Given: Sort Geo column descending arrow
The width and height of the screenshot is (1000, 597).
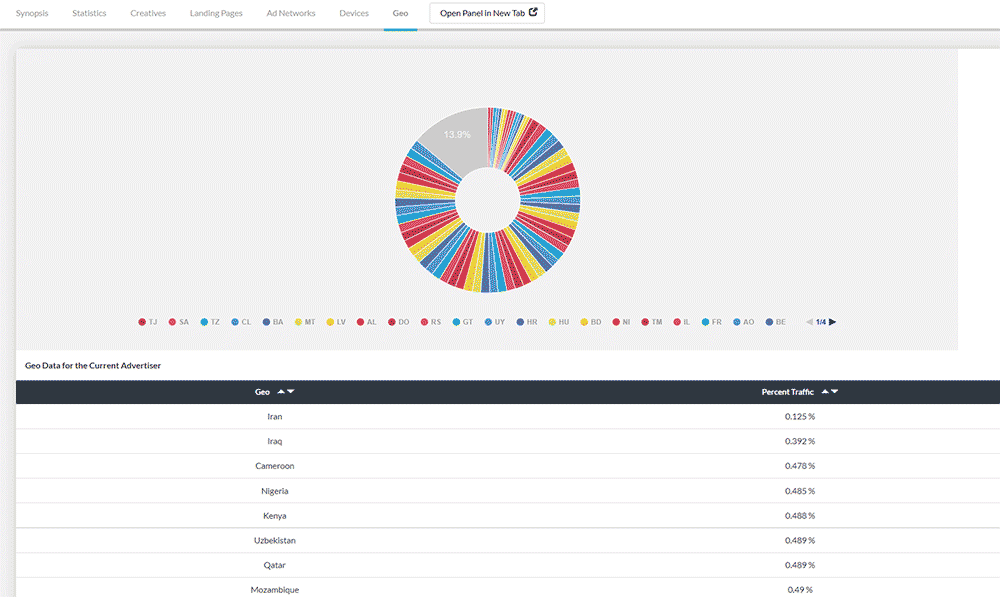Looking at the screenshot, I should (291, 392).
